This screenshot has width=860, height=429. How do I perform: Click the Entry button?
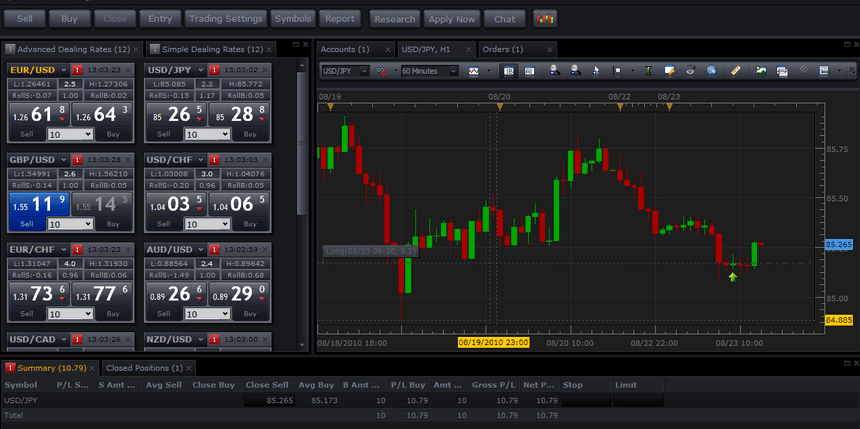point(160,19)
